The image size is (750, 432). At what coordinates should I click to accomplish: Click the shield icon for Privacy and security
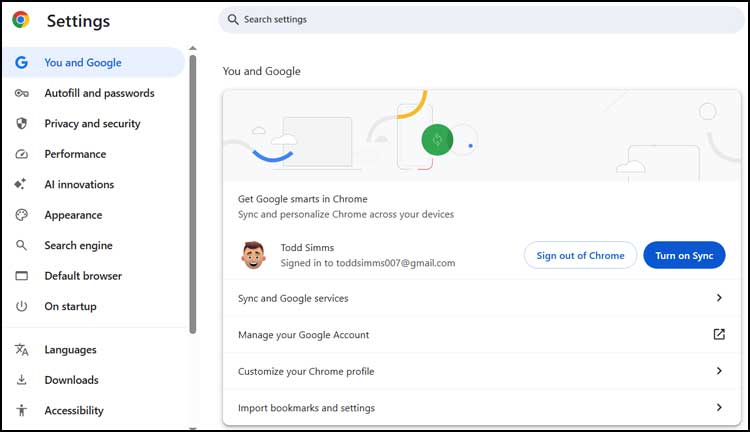tap(22, 123)
